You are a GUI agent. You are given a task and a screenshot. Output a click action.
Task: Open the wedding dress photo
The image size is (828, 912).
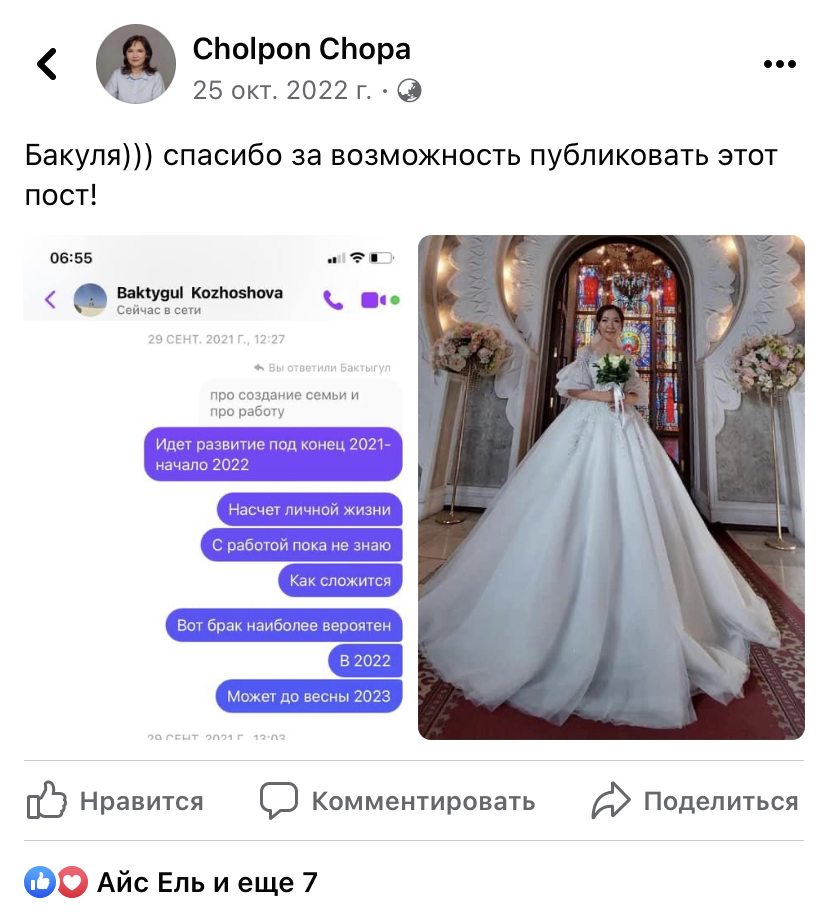(611, 487)
